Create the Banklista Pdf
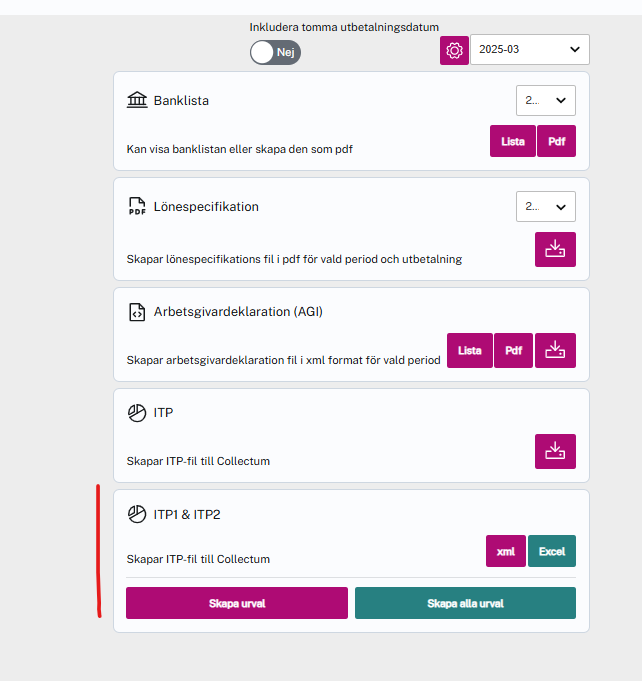This screenshot has width=642, height=681. [556, 141]
